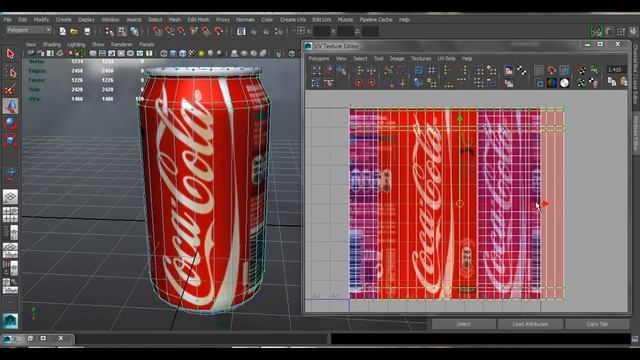The height and width of the screenshot is (360, 640).
Task: Toggle Make live surface magnet
Action: (219, 31)
